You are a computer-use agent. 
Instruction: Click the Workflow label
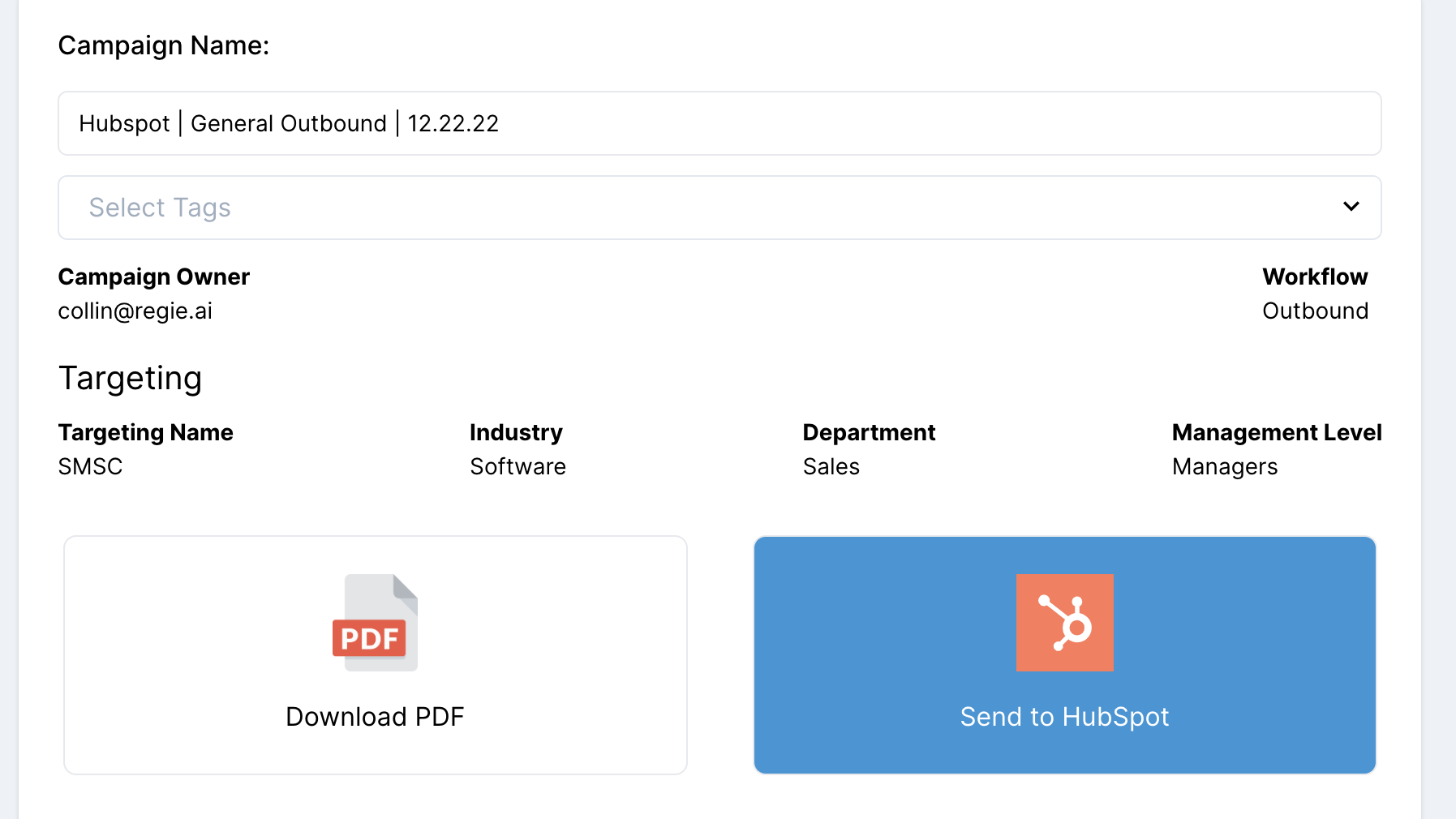coord(1315,277)
